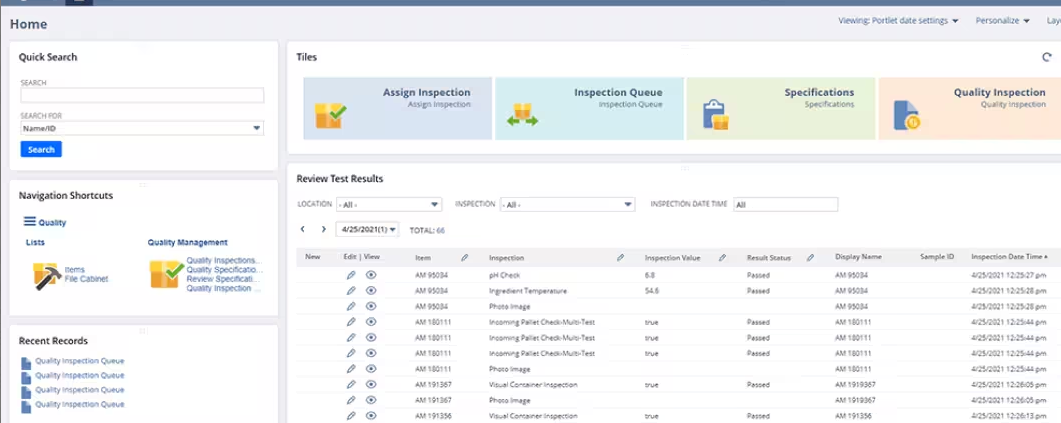
Task: Open the Quality Inspection tile icon
Action: click(x=906, y=115)
